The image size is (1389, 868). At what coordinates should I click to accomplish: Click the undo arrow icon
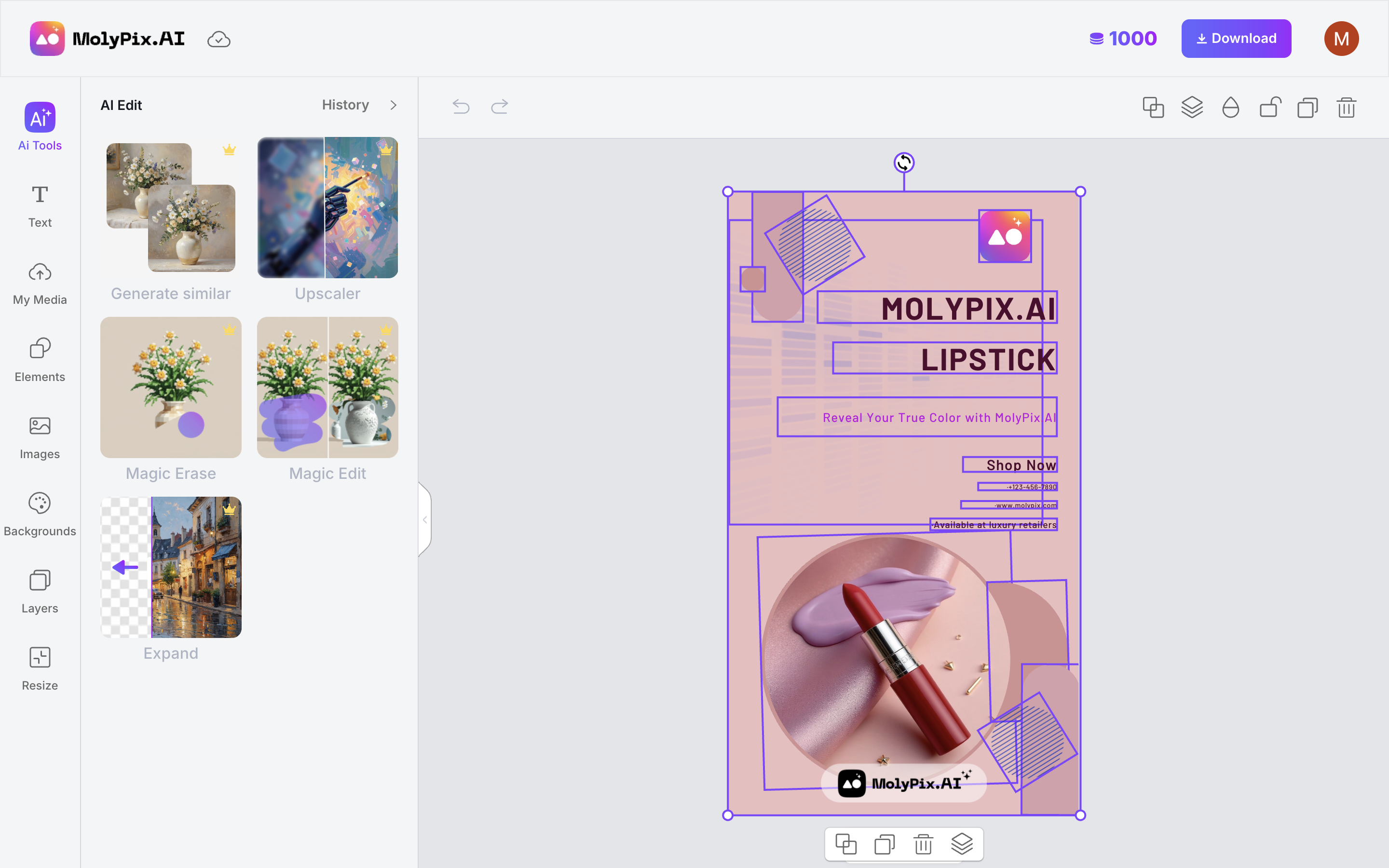point(461,106)
